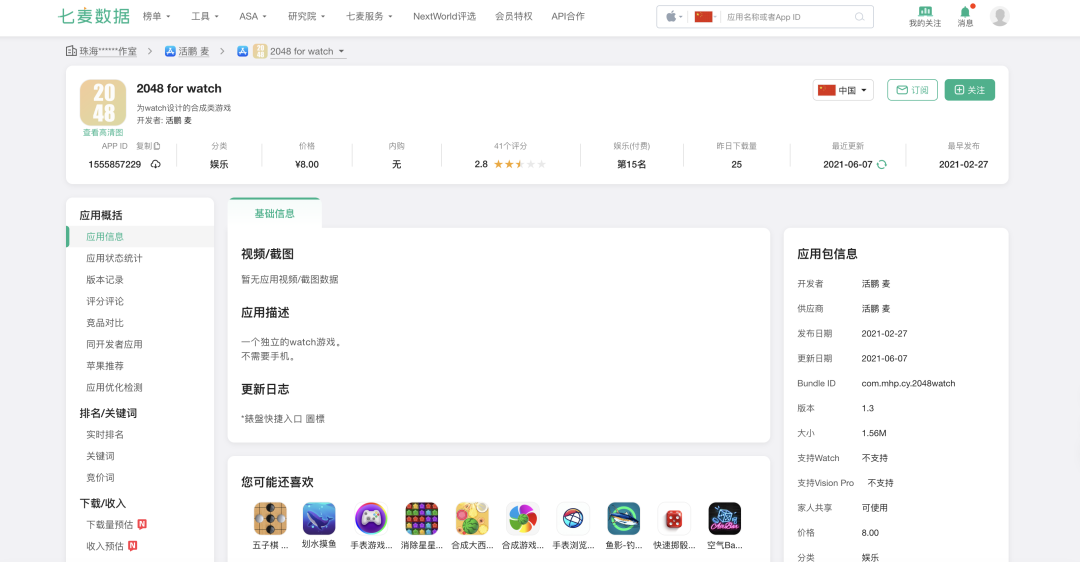The height and width of the screenshot is (562, 1080).
Task: Open 应用状态统计 in sidebar
Action: point(114,258)
